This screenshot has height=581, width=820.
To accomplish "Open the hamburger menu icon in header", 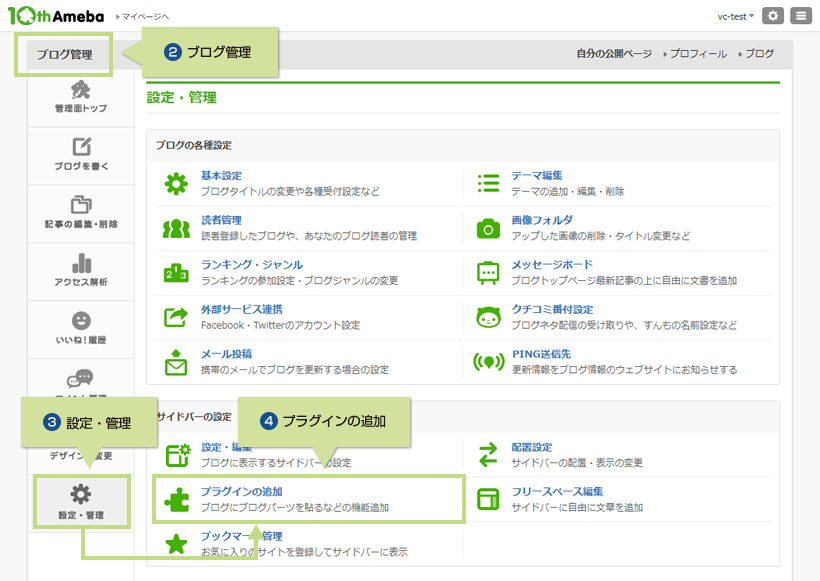I will tap(801, 16).
